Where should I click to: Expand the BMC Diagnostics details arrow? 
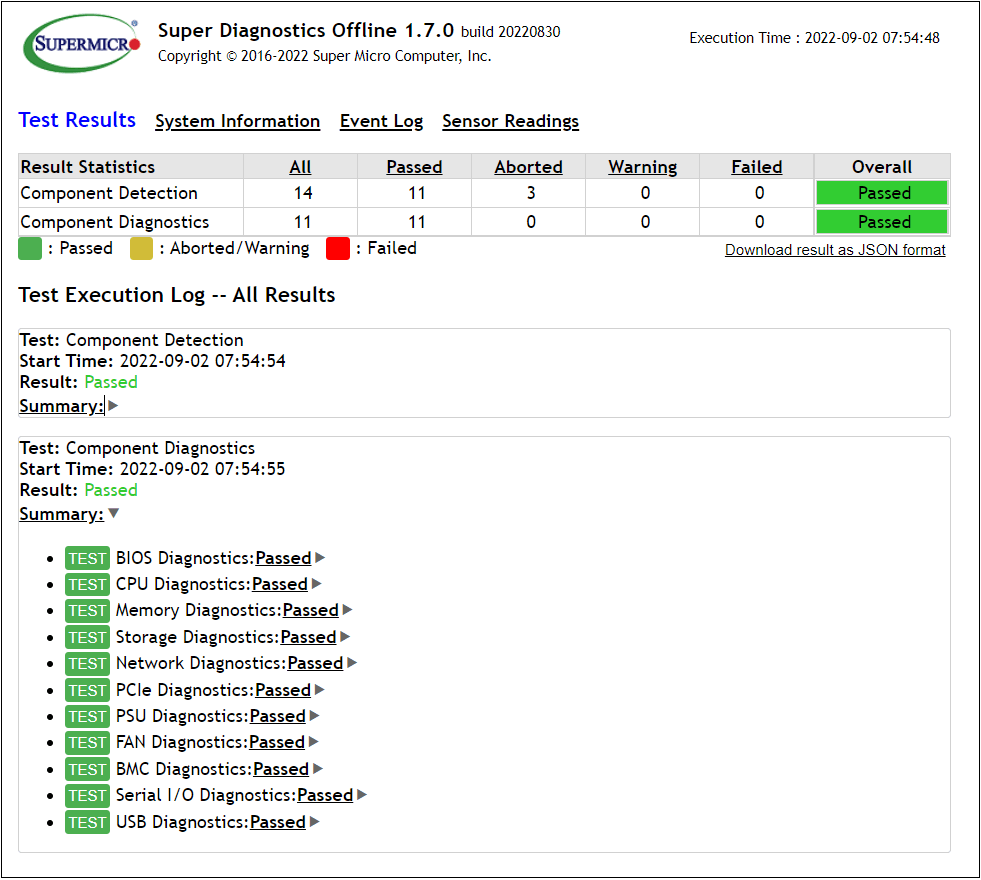pos(318,769)
